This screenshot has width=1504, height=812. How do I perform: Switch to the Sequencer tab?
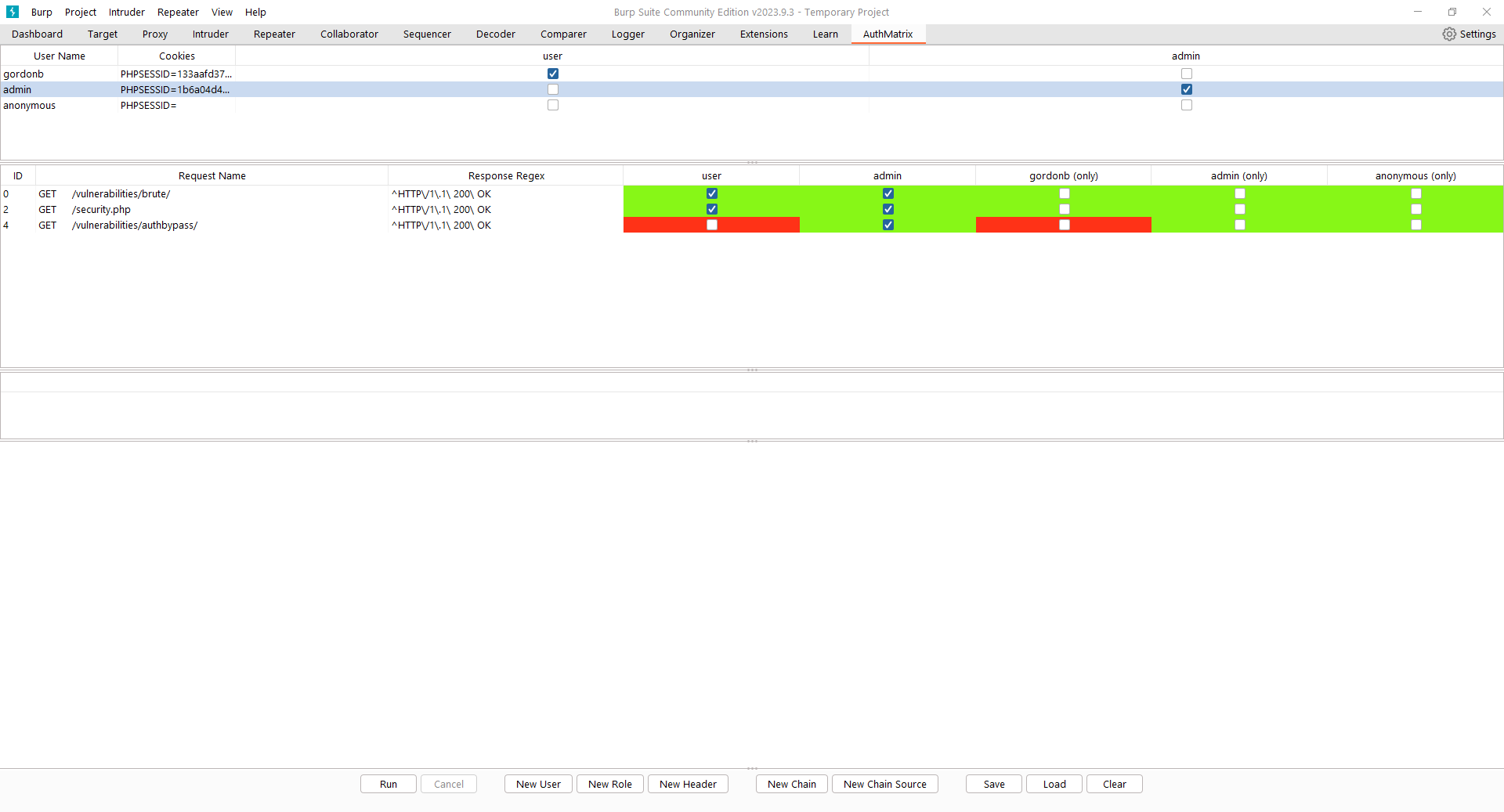[x=427, y=34]
